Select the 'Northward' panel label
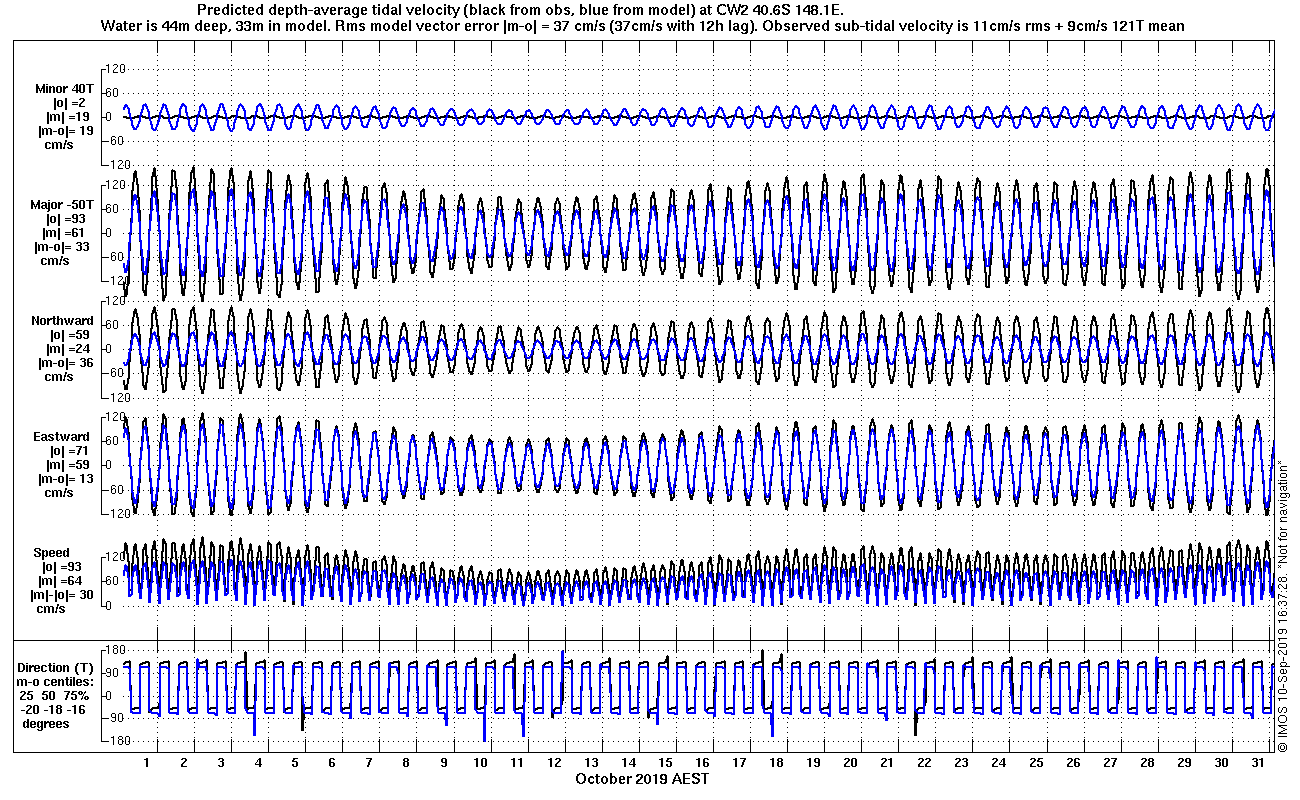This screenshot has width=1300, height=800. click(62, 321)
